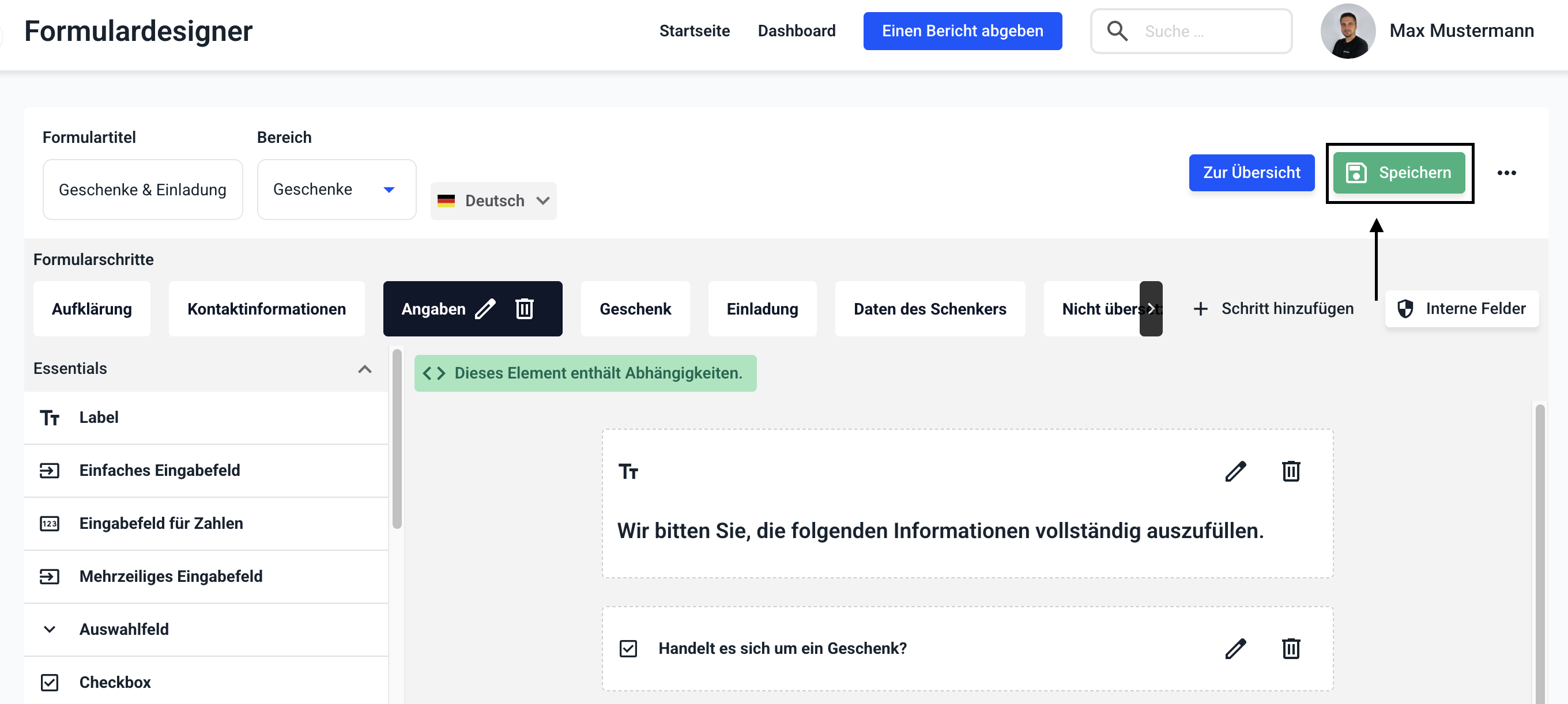Select the Label element from Essentials
The width and height of the screenshot is (1568, 704).
coord(99,418)
